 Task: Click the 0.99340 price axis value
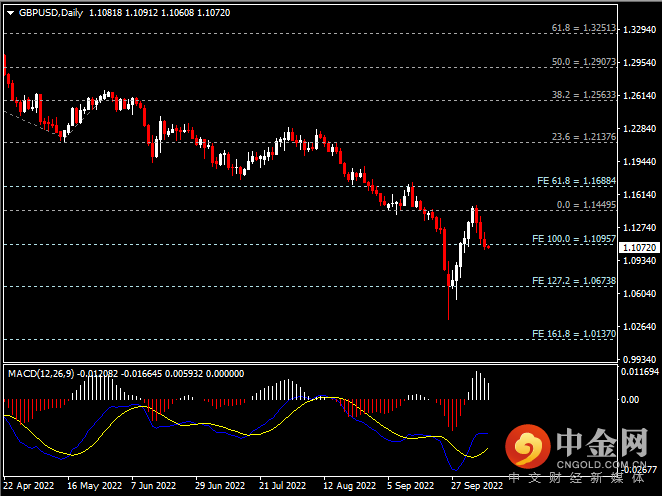click(x=639, y=360)
